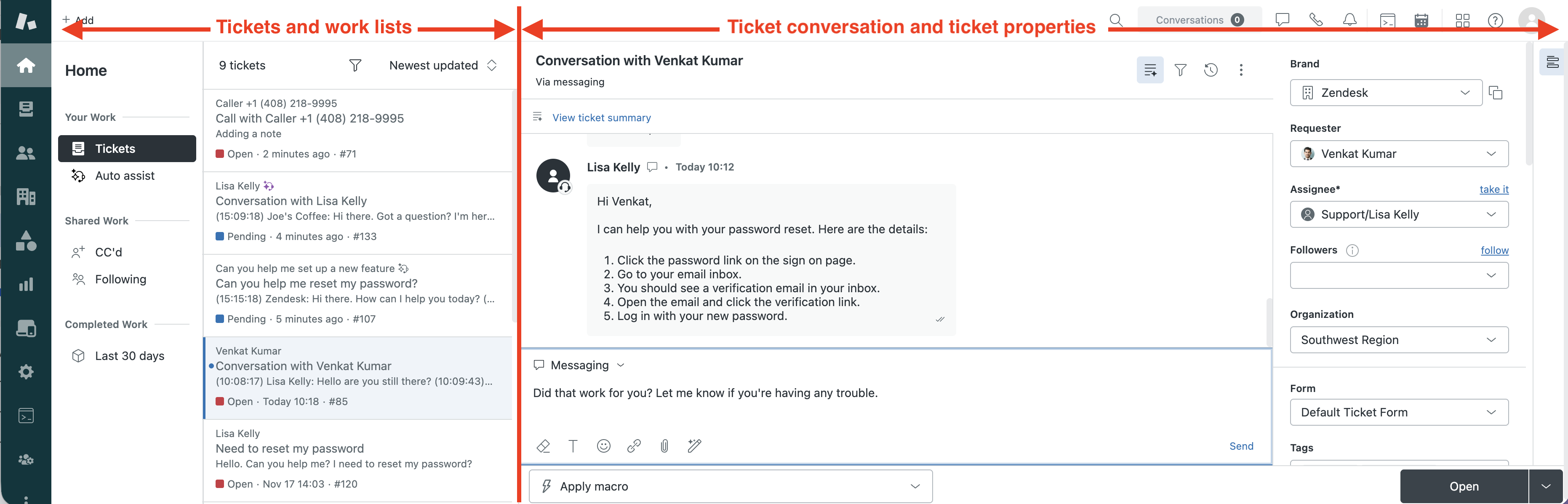Image resolution: width=1568 pixels, height=504 pixels.
Task: Insert an emoji with the smiley icon
Action: [x=603, y=446]
